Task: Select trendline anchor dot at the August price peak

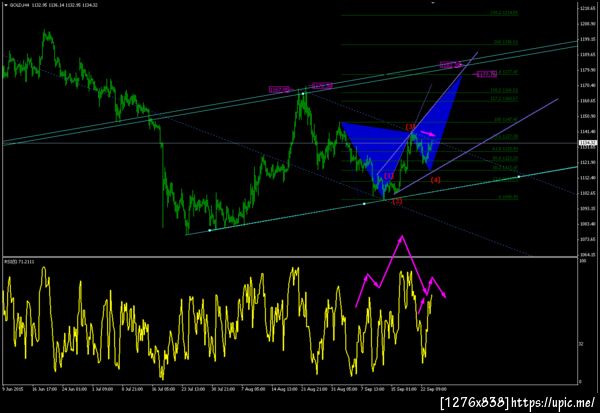Action: coord(303,94)
